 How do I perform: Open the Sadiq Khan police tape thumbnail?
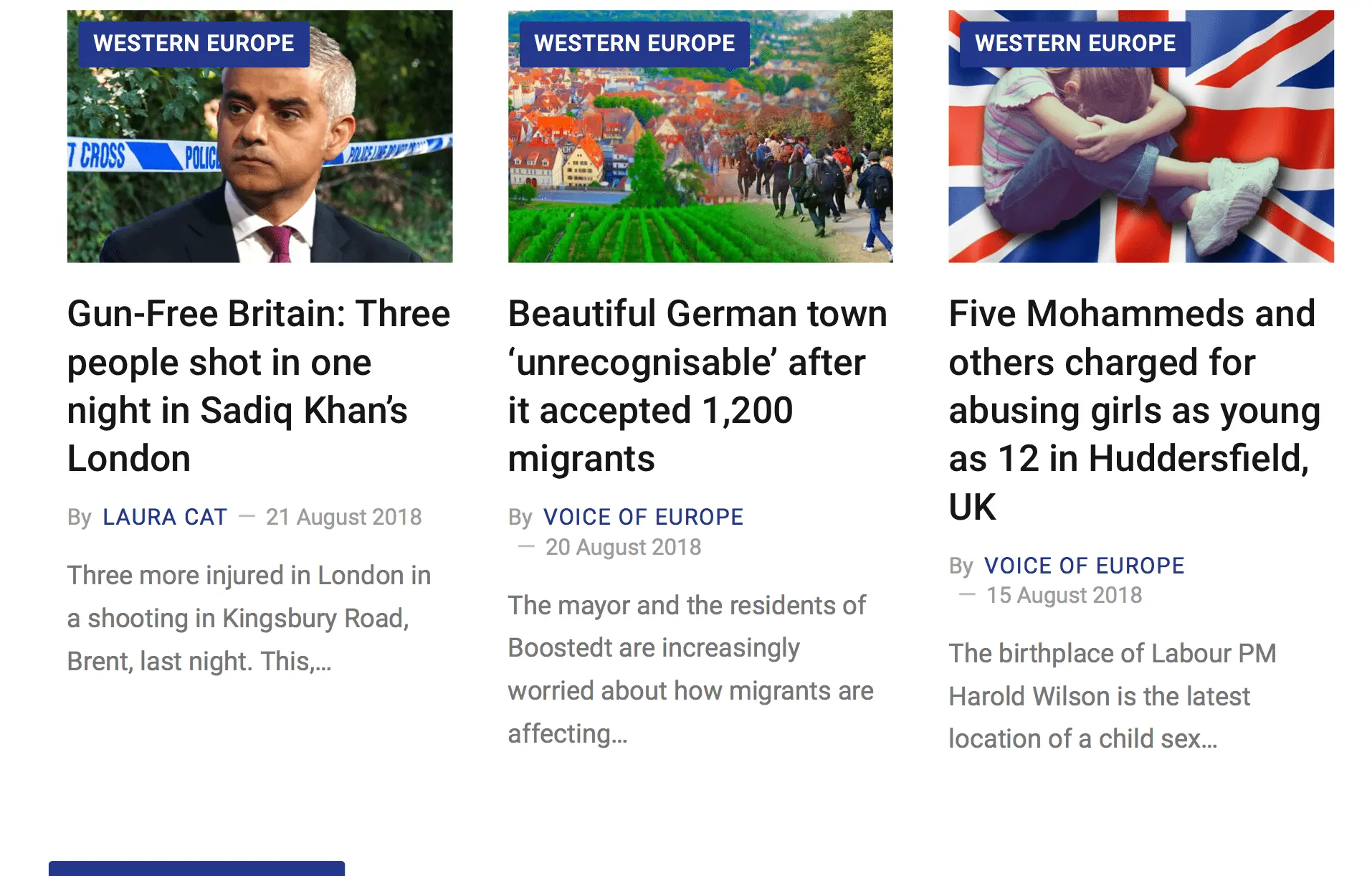coord(259,165)
